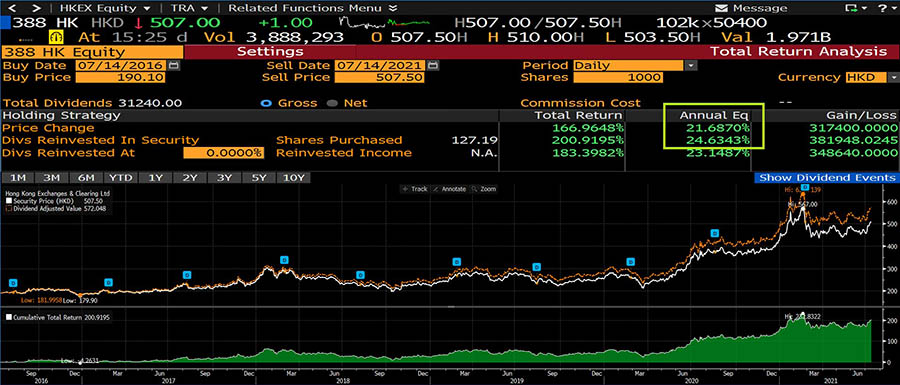Select the 2Y range tab
This screenshot has height=385, width=900.
point(190,178)
